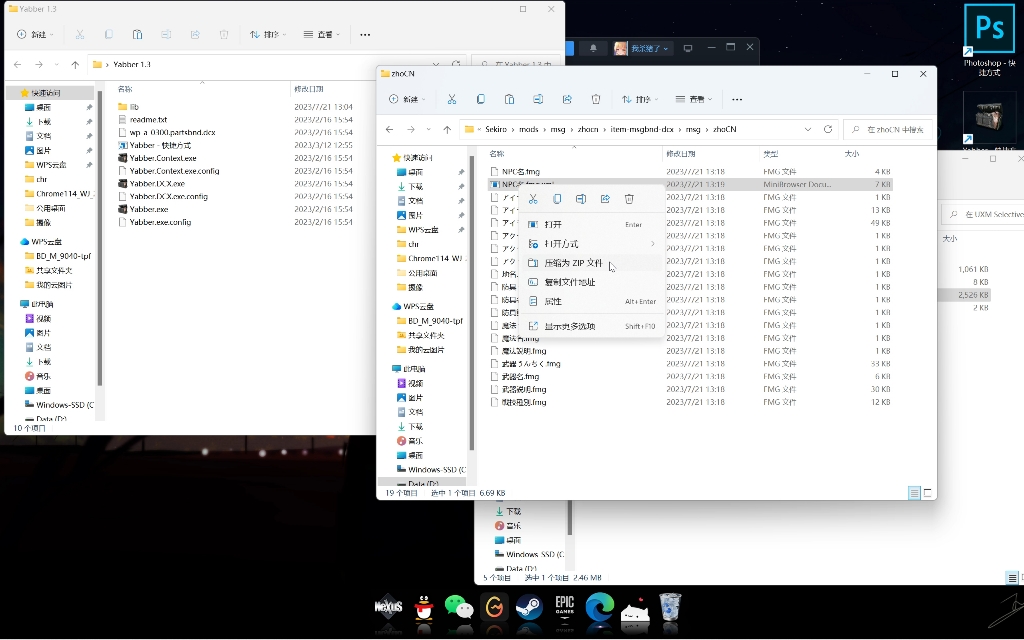The height and width of the screenshot is (640, 1024).
Task: Click the rename icon in context menu
Action: click(x=581, y=199)
